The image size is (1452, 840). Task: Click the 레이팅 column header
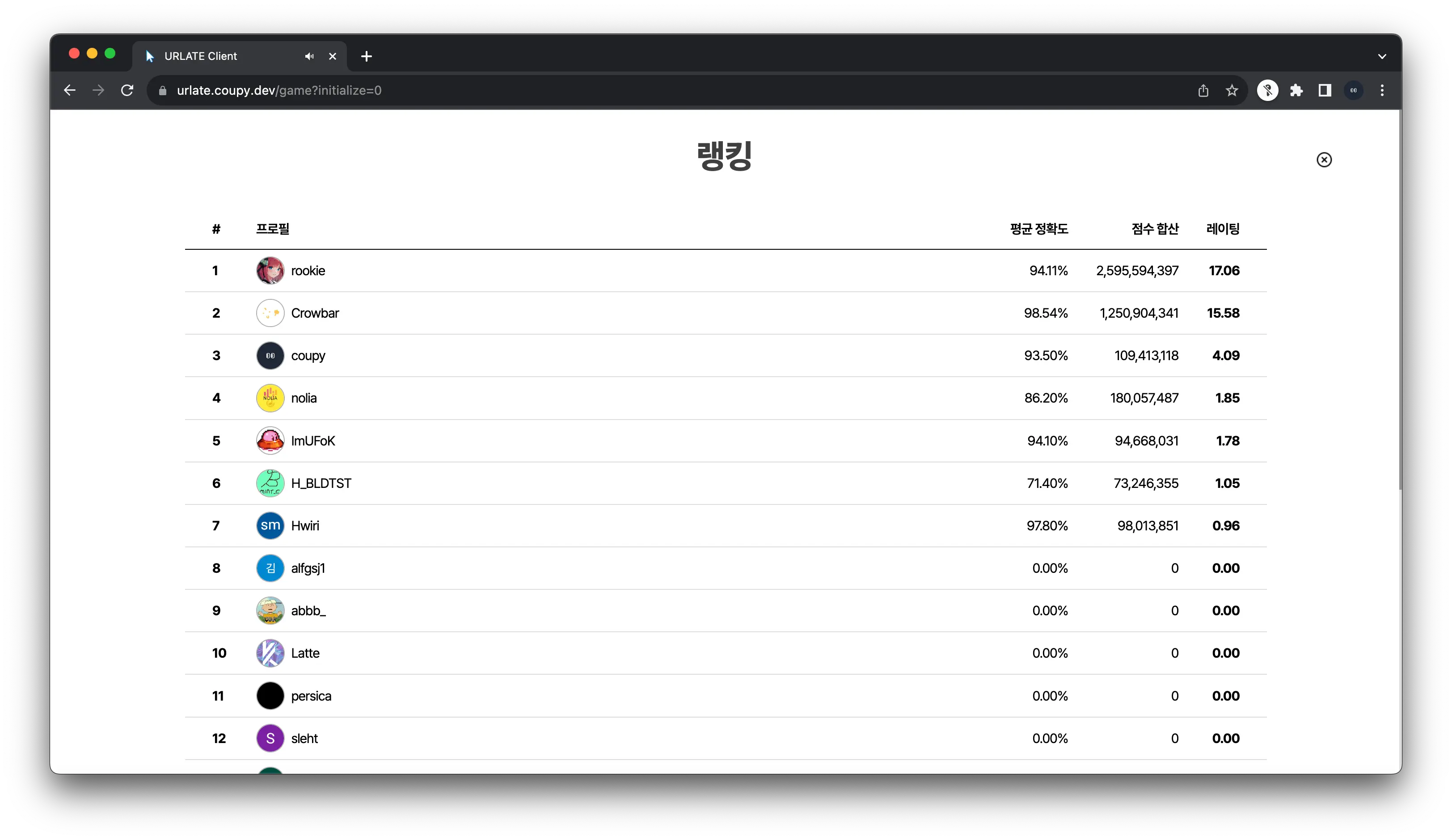(1223, 229)
